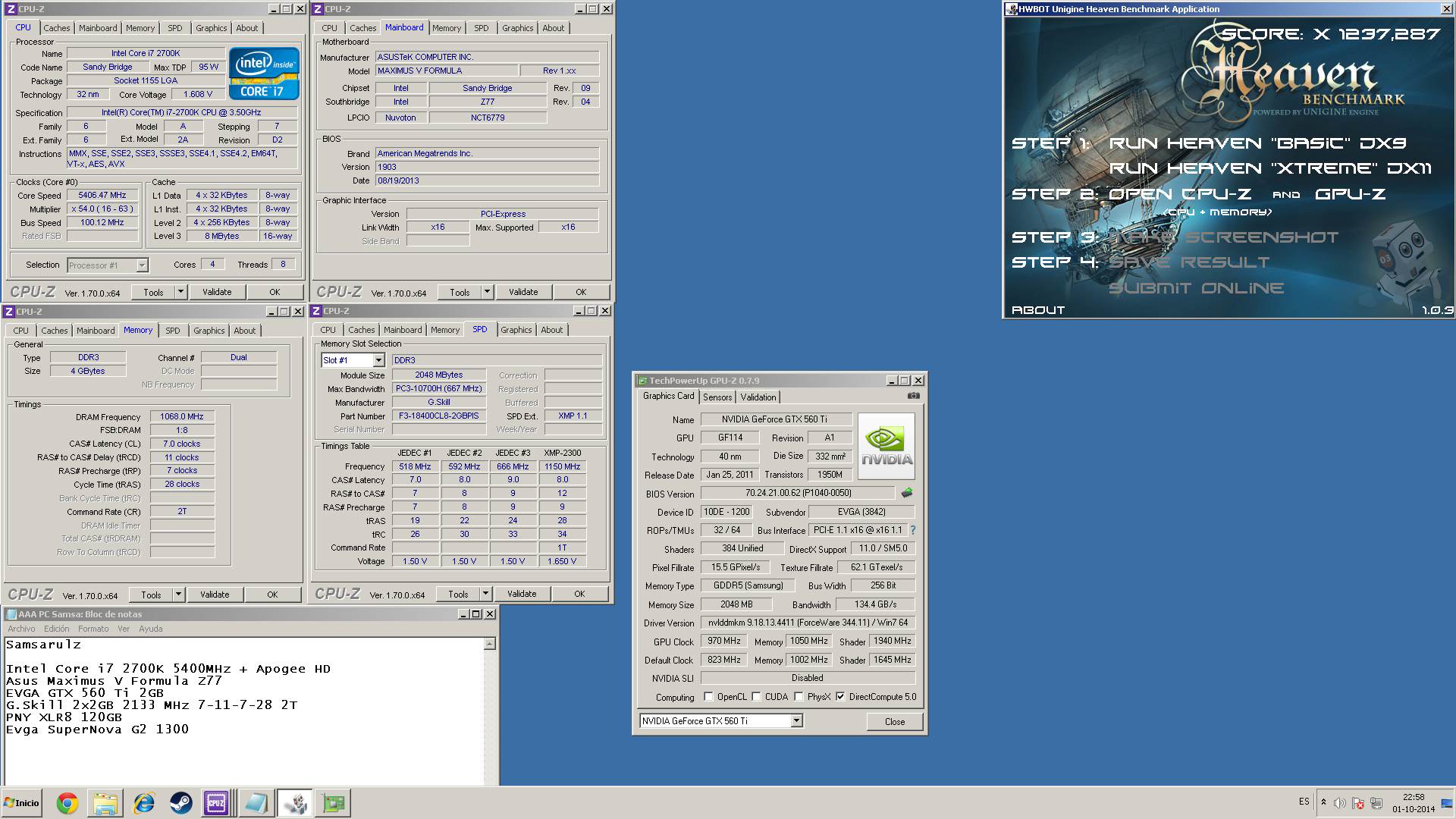Click the HWBOT Heaven taskbar icon

294,803
